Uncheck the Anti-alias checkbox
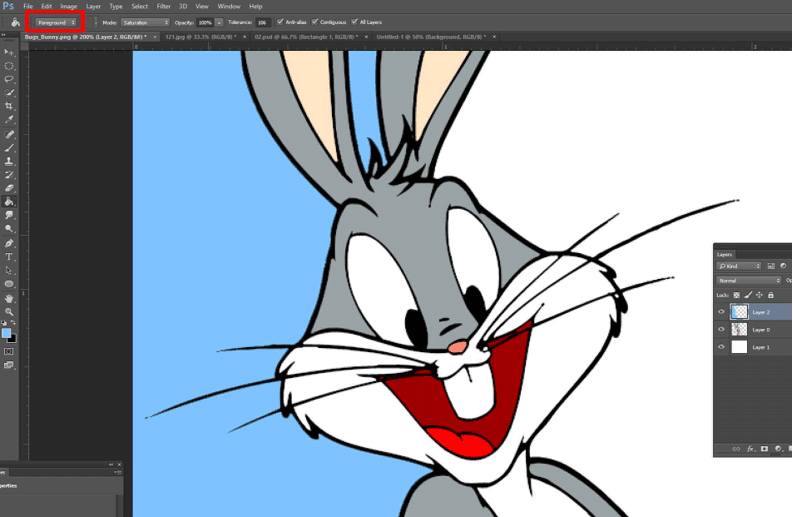793x517 pixels. (281, 22)
